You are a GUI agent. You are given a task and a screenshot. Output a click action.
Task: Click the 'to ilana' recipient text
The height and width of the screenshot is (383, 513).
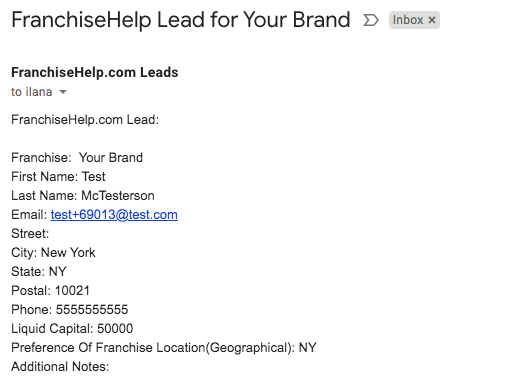(32, 92)
